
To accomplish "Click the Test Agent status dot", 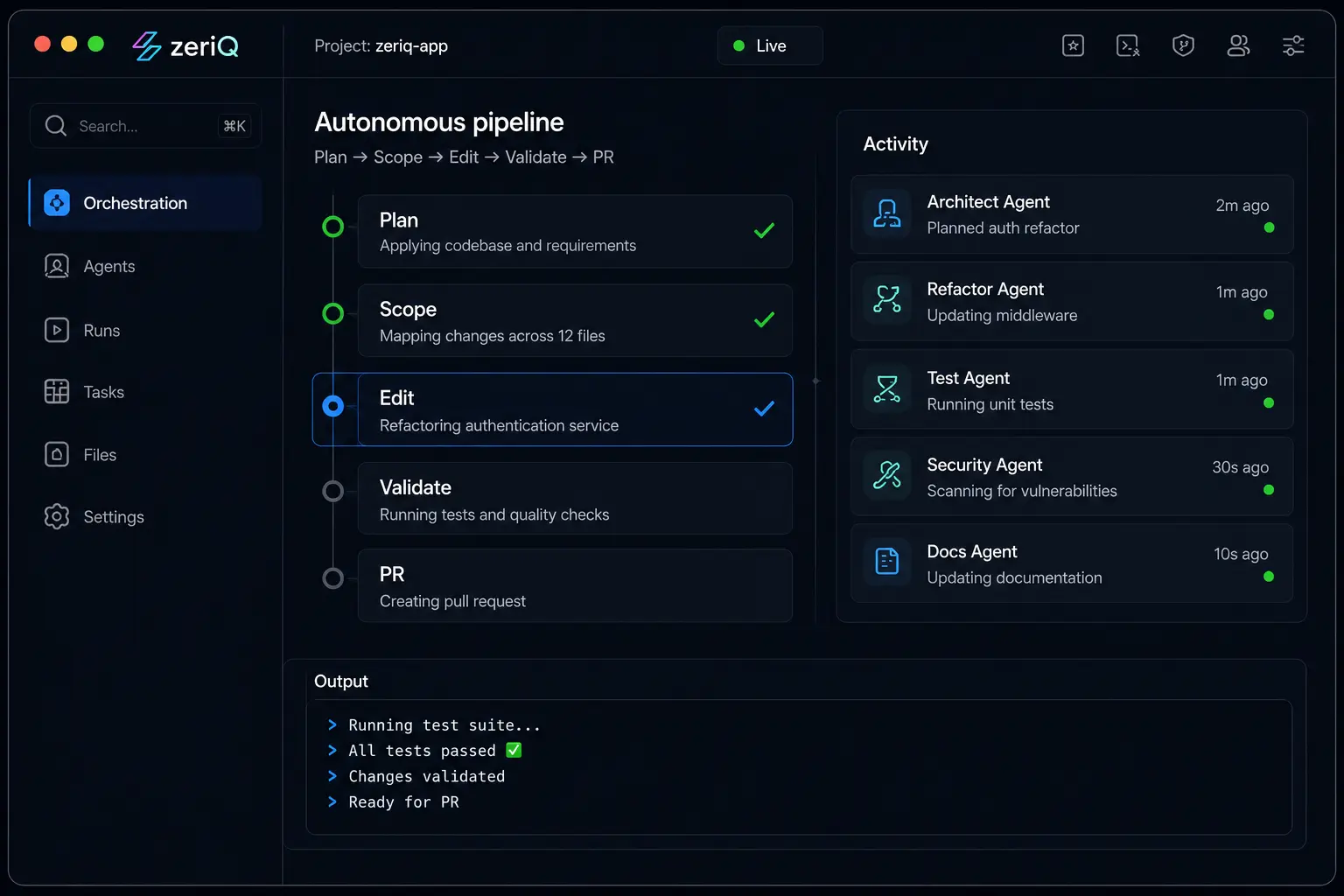I will pyautogui.click(x=1269, y=402).
